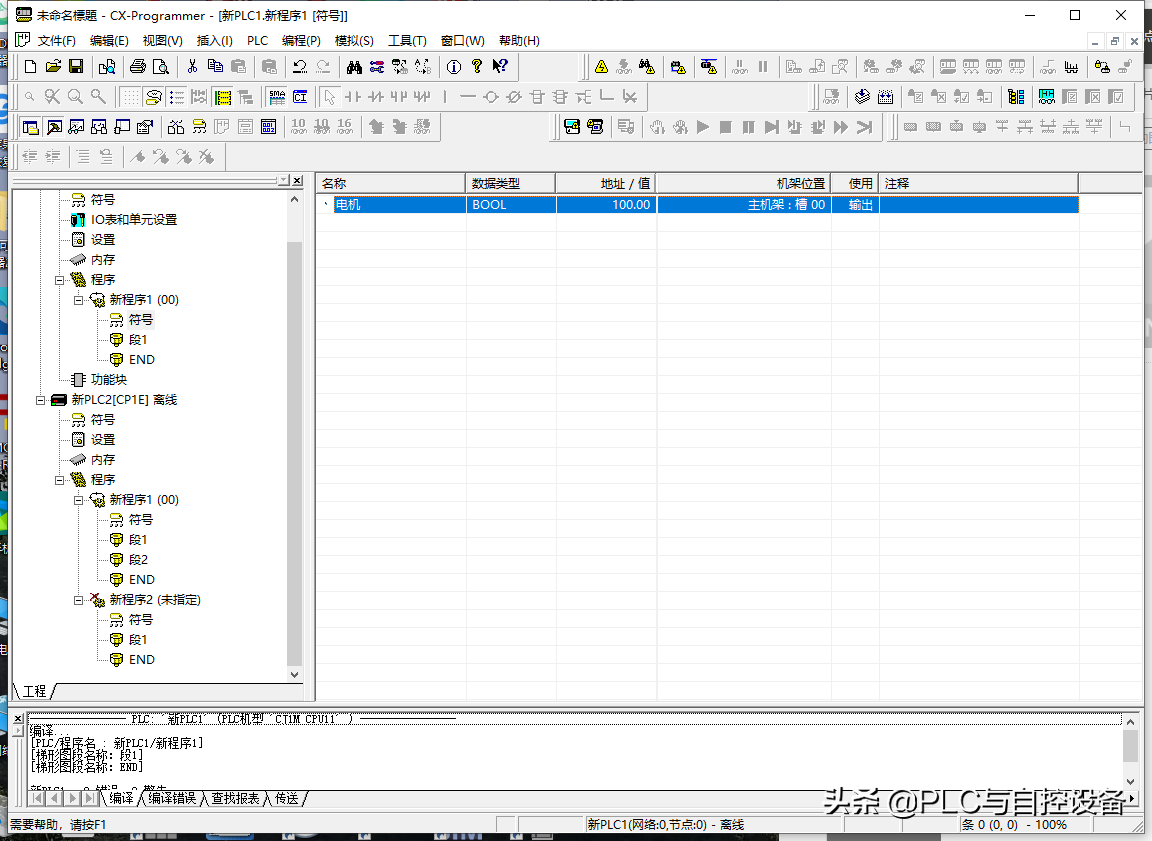
Task: Collapse the first 程序 tree node
Action: pos(60,280)
